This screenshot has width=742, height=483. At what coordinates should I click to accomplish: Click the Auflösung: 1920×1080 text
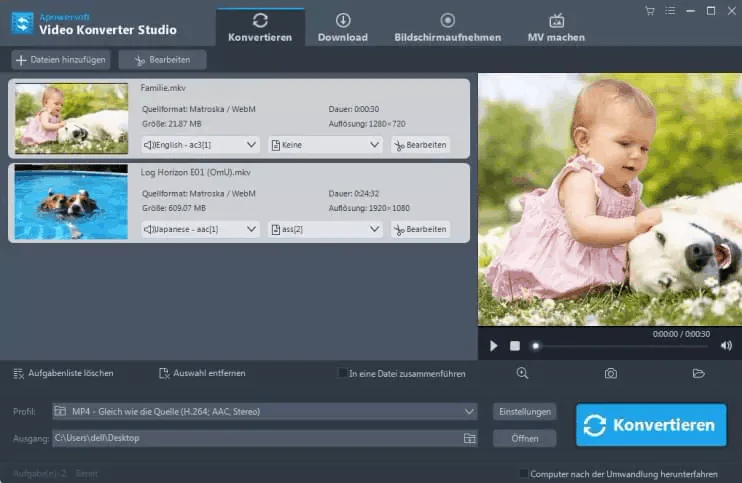click(369, 208)
